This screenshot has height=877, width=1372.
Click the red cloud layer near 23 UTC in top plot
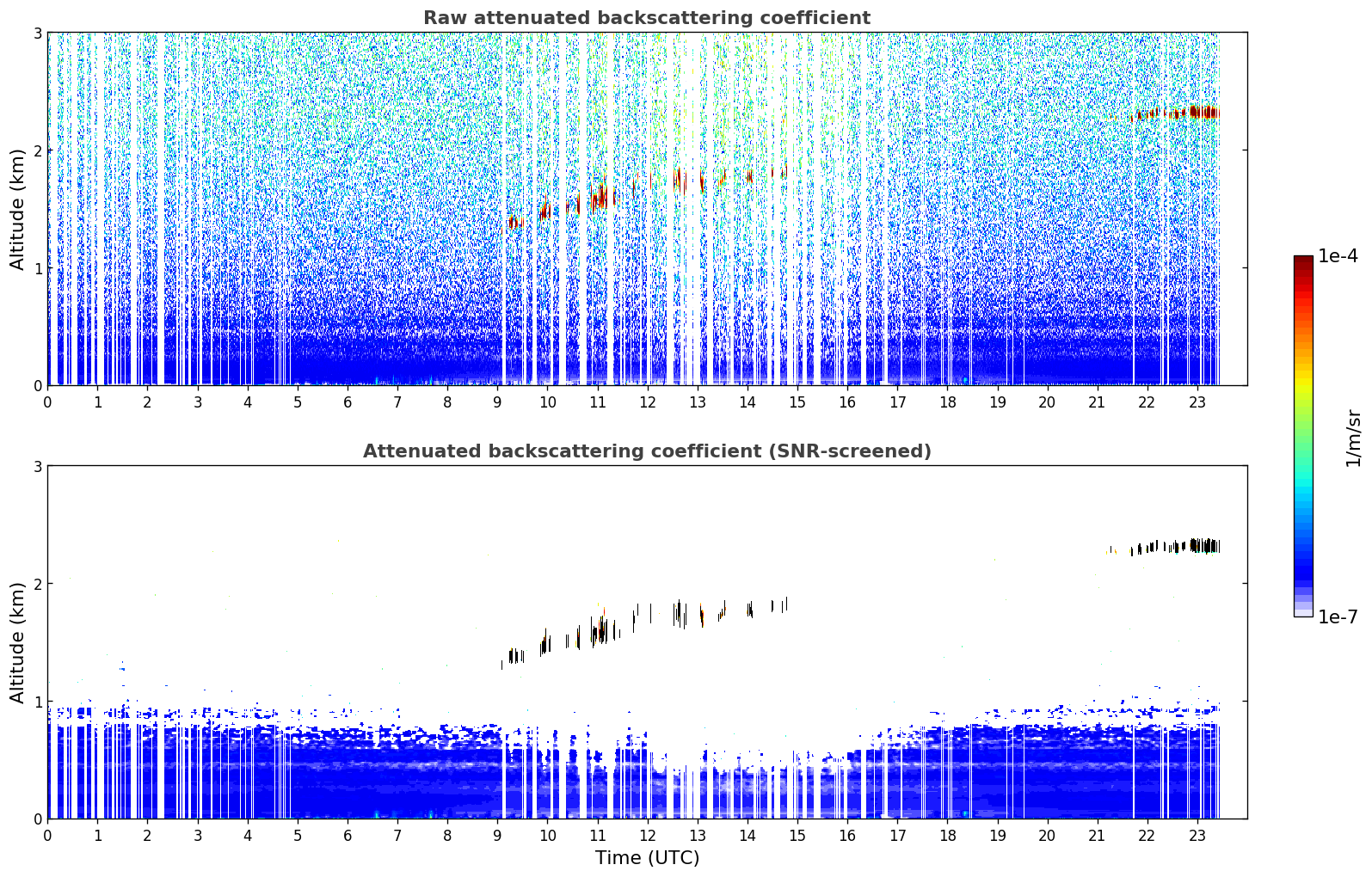point(1197,112)
